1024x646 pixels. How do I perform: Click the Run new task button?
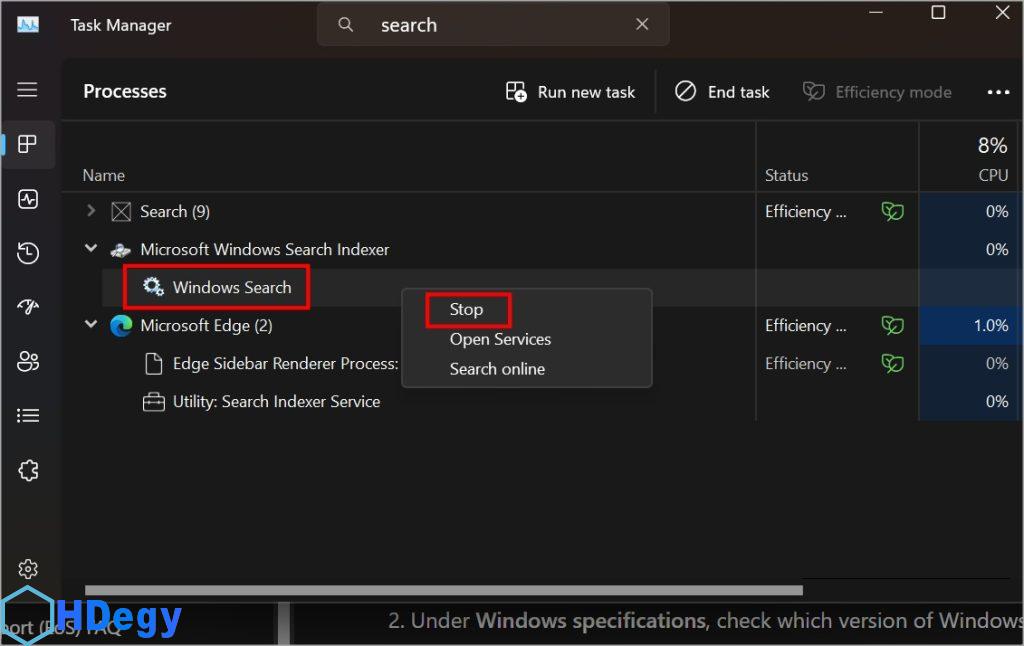tap(571, 92)
